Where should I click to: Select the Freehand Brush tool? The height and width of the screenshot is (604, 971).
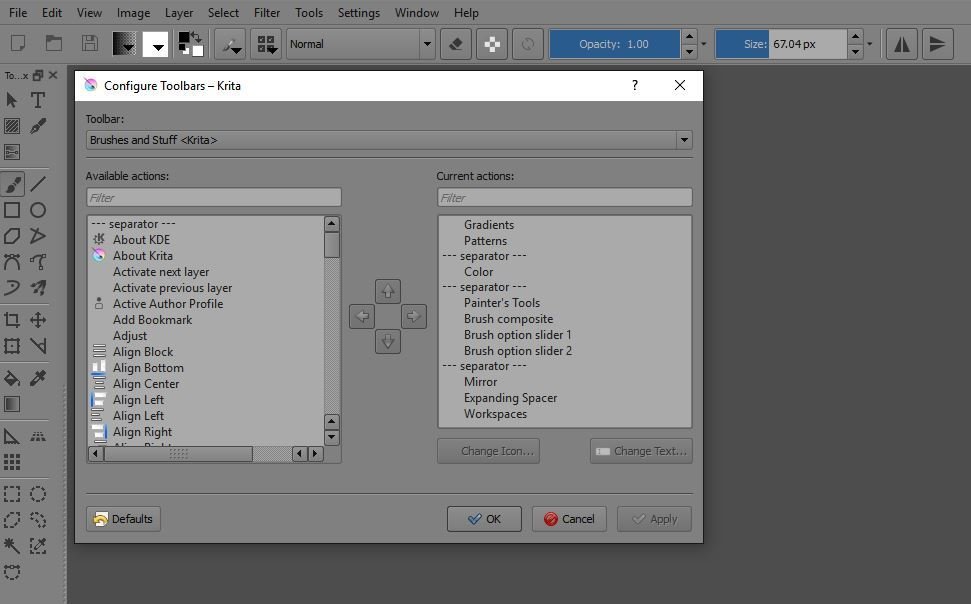click(x=12, y=184)
